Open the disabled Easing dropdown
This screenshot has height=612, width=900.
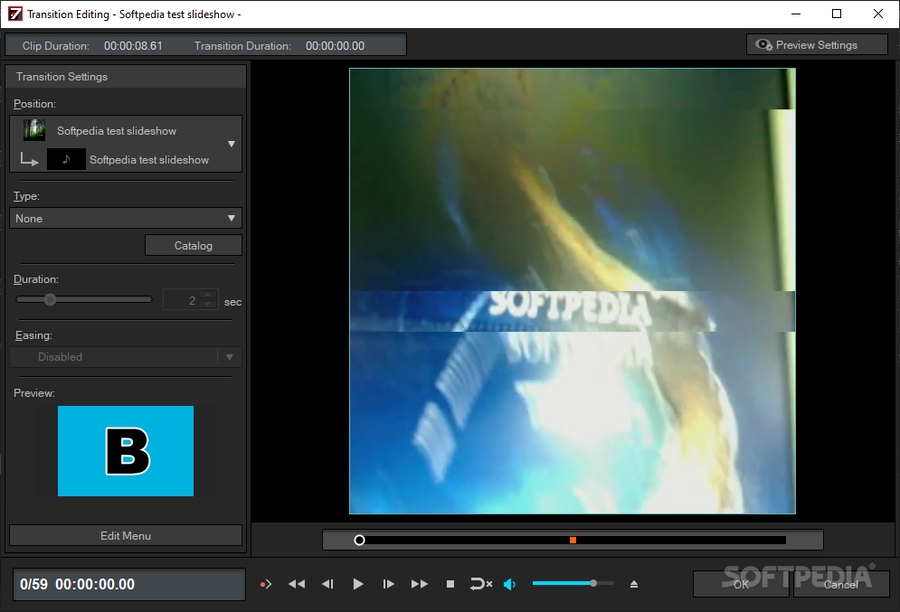(126, 357)
